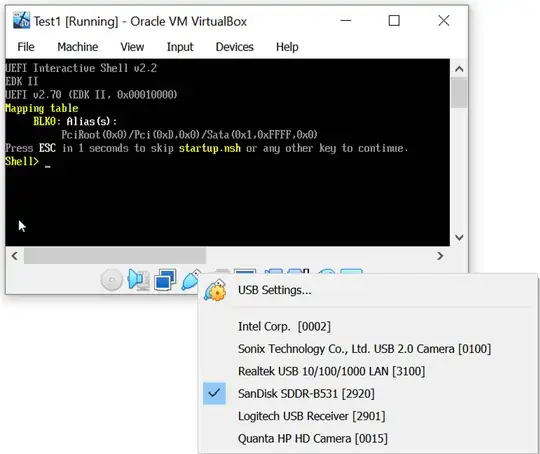Open the Machine menu
Screen dimensions: 540x454
78,47
